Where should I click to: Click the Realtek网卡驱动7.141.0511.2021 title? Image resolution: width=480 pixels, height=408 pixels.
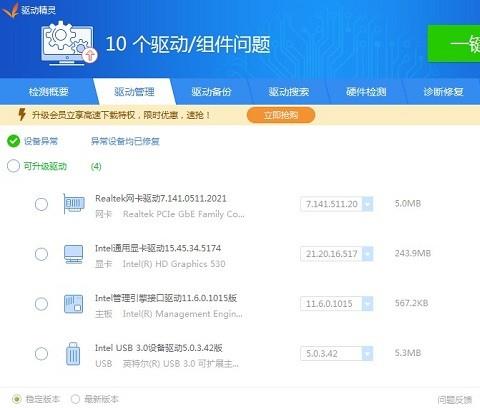[x=161, y=198]
